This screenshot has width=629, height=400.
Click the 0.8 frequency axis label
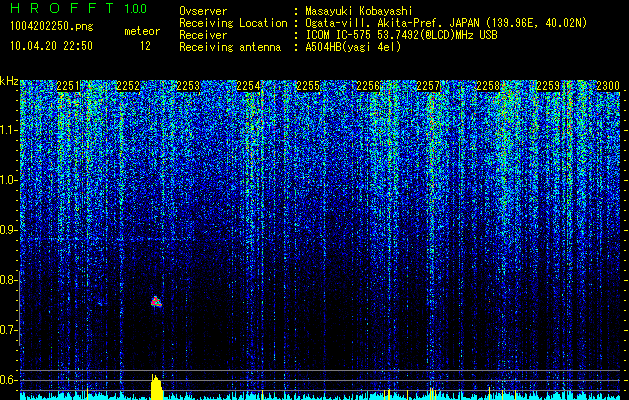pyautogui.click(x=9, y=280)
